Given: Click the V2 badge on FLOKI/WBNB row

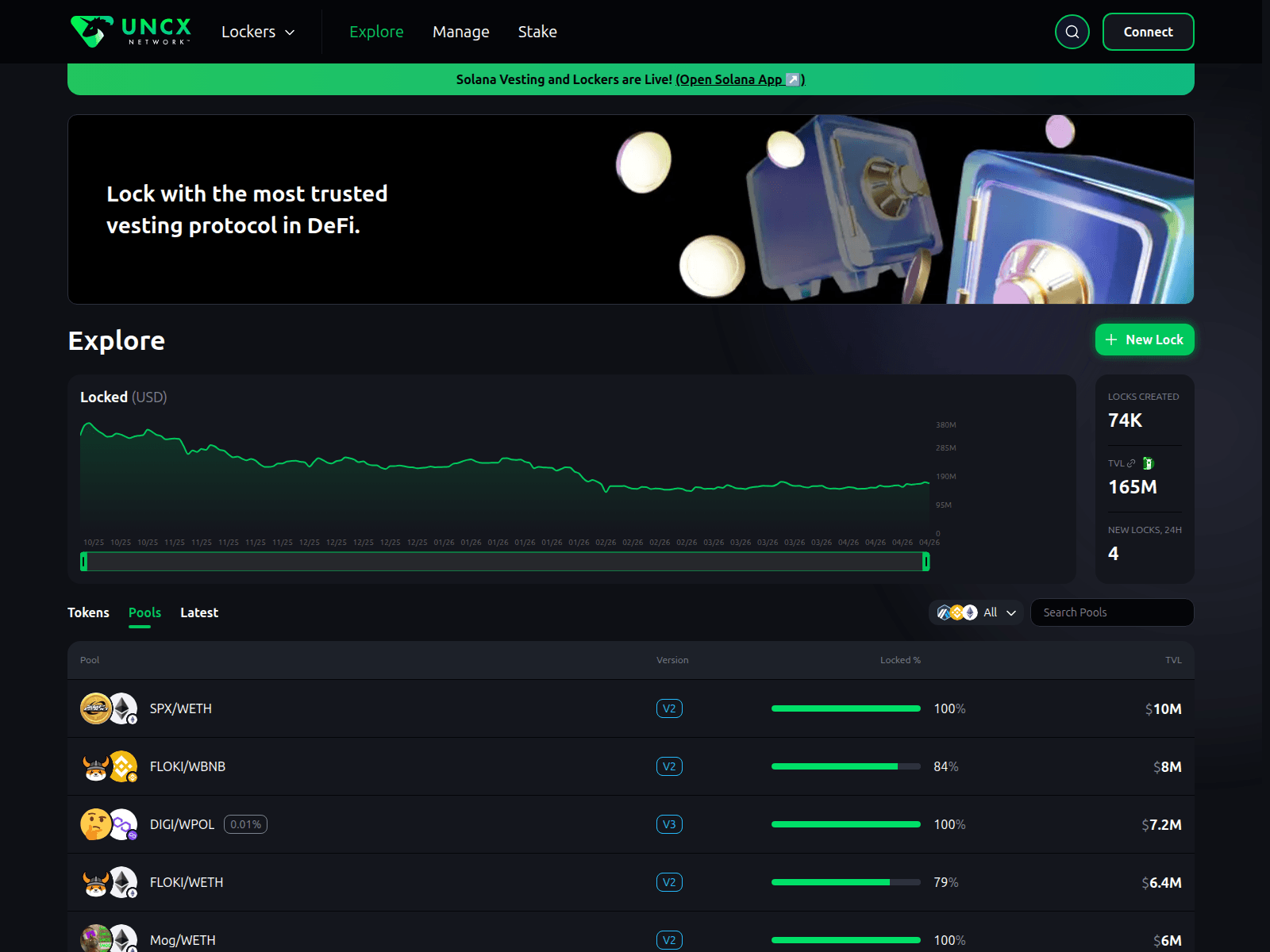Looking at the screenshot, I should (669, 766).
